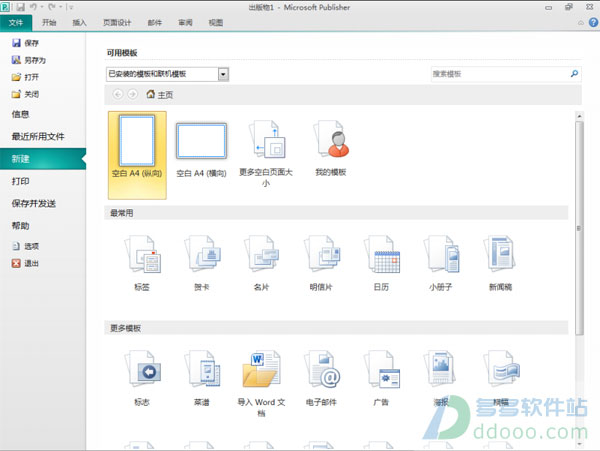This screenshot has height=451, width=600.
Task: Expand the 已安装的模板和联机模板 dropdown
Action: 223,74
